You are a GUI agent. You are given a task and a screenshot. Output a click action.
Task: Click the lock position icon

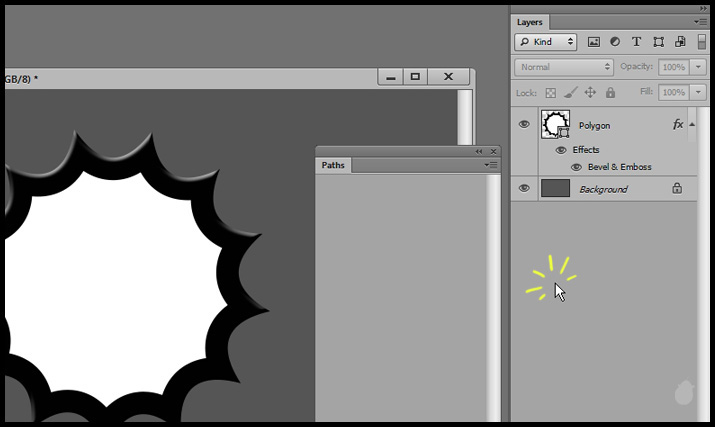(x=590, y=92)
